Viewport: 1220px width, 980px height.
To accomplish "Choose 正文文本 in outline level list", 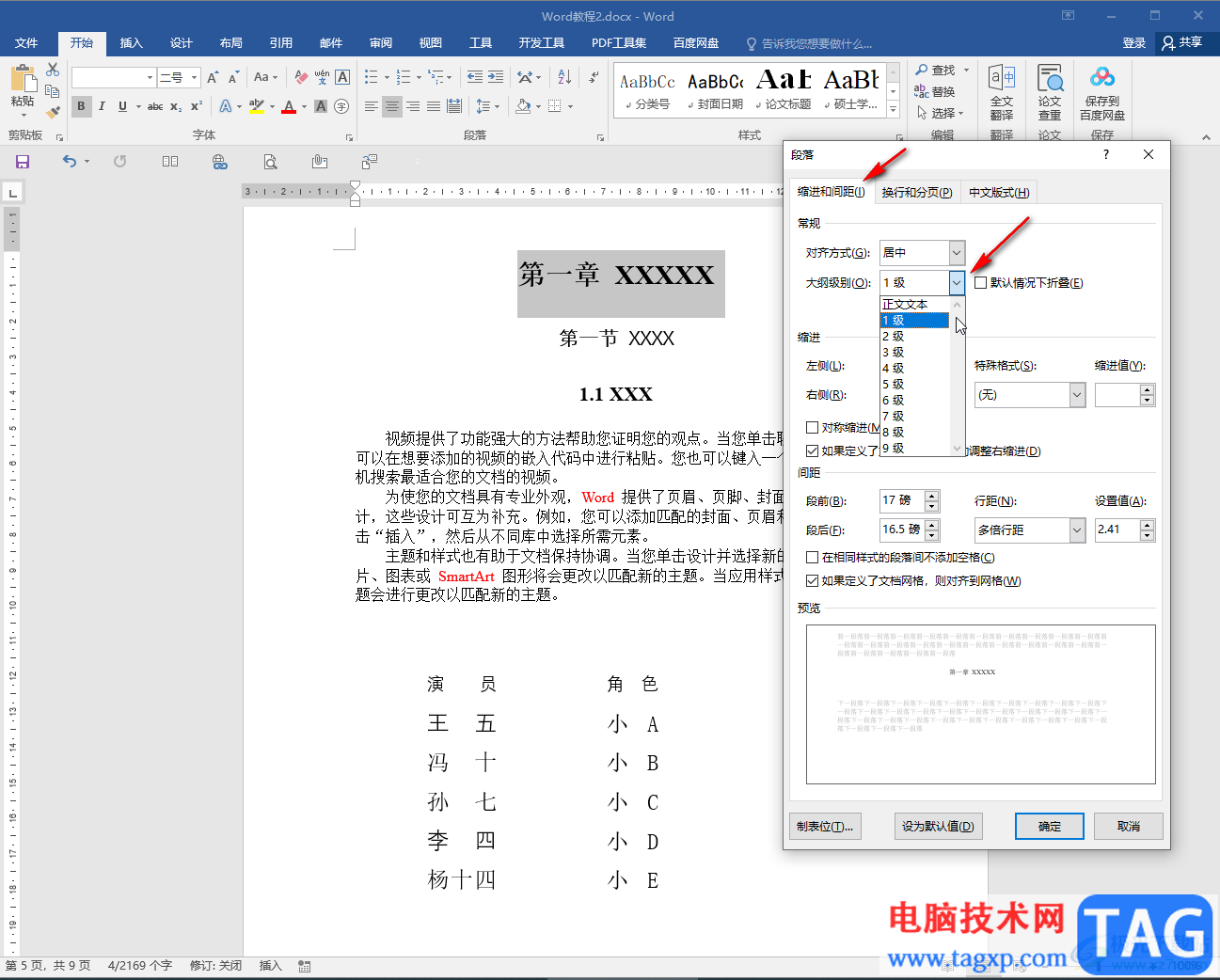I will 914,304.
